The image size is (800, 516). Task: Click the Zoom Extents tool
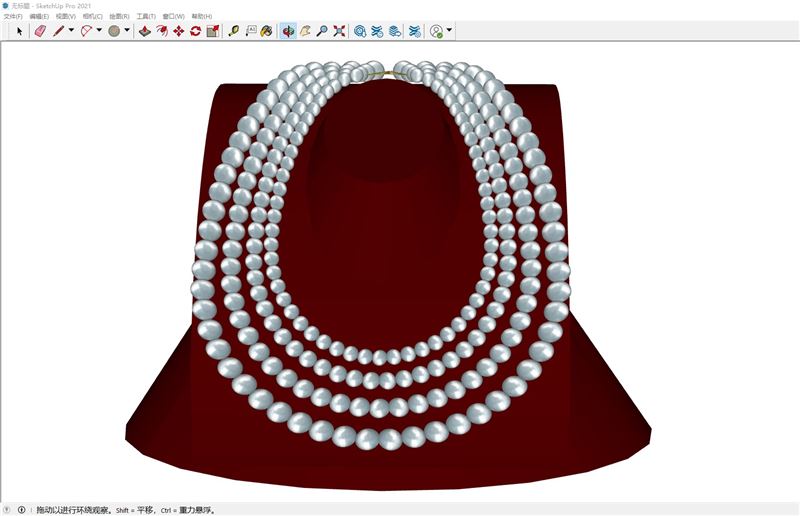[339, 31]
